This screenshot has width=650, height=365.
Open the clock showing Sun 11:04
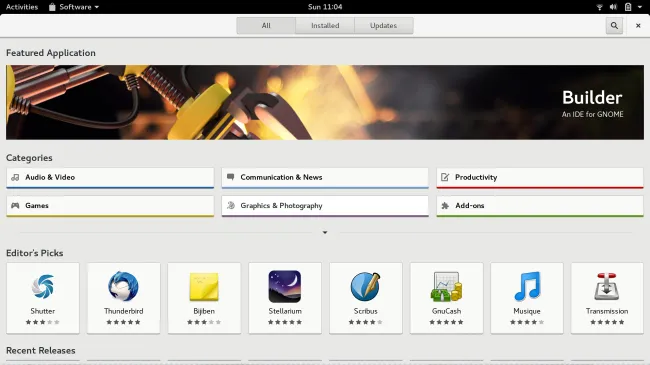(325, 7)
